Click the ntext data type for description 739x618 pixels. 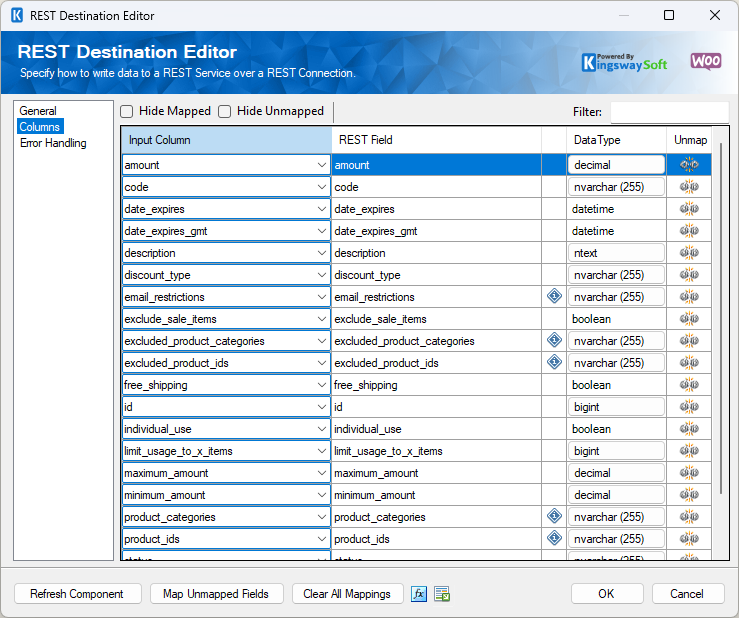tap(616, 253)
